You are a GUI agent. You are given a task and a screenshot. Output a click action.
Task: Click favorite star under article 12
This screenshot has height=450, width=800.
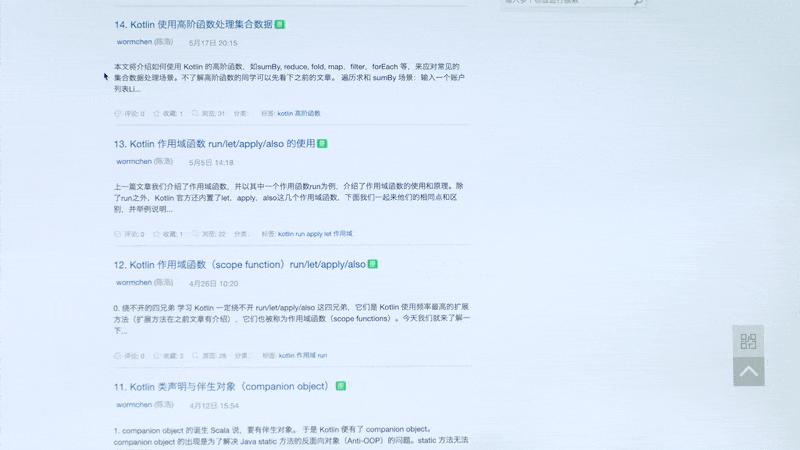coord(157,355)
